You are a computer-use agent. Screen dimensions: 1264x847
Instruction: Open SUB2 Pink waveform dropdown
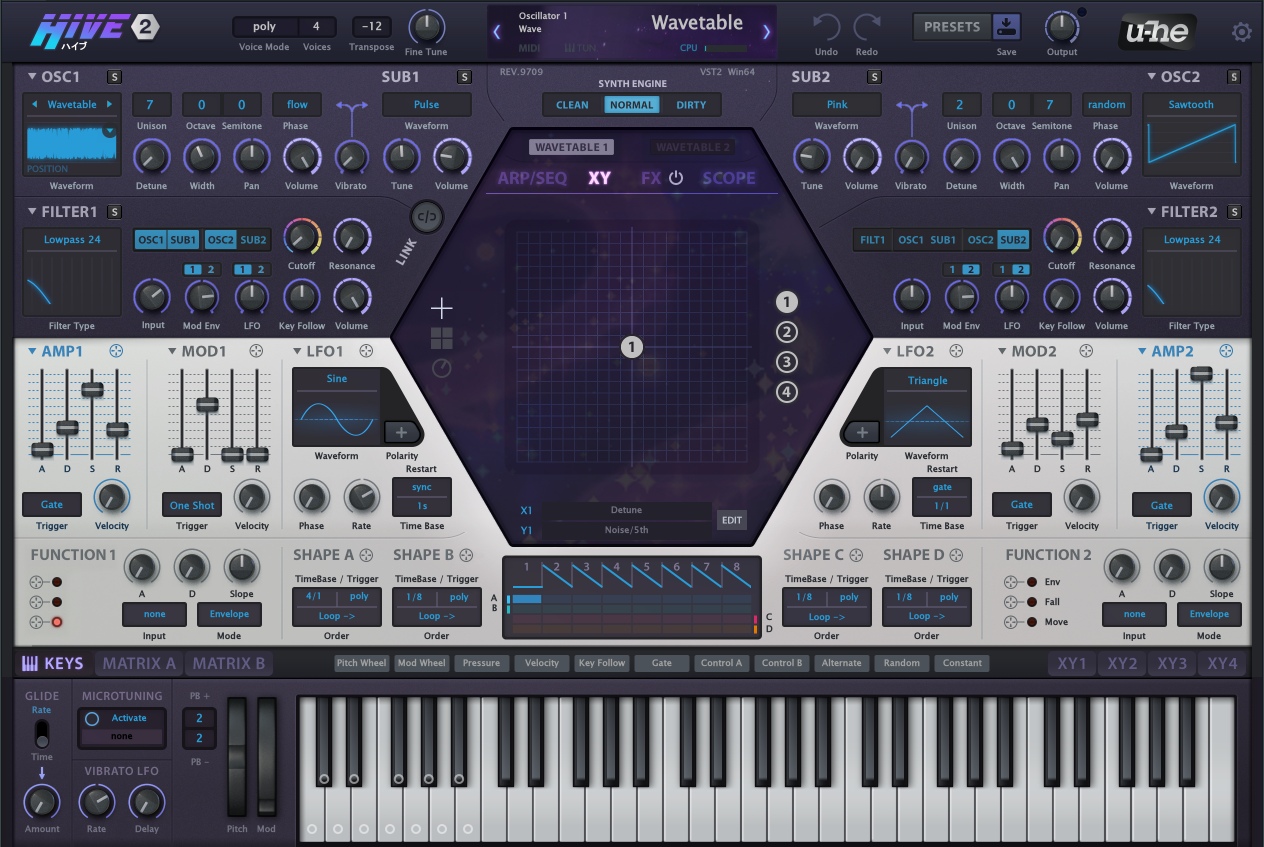pos(837,104)
